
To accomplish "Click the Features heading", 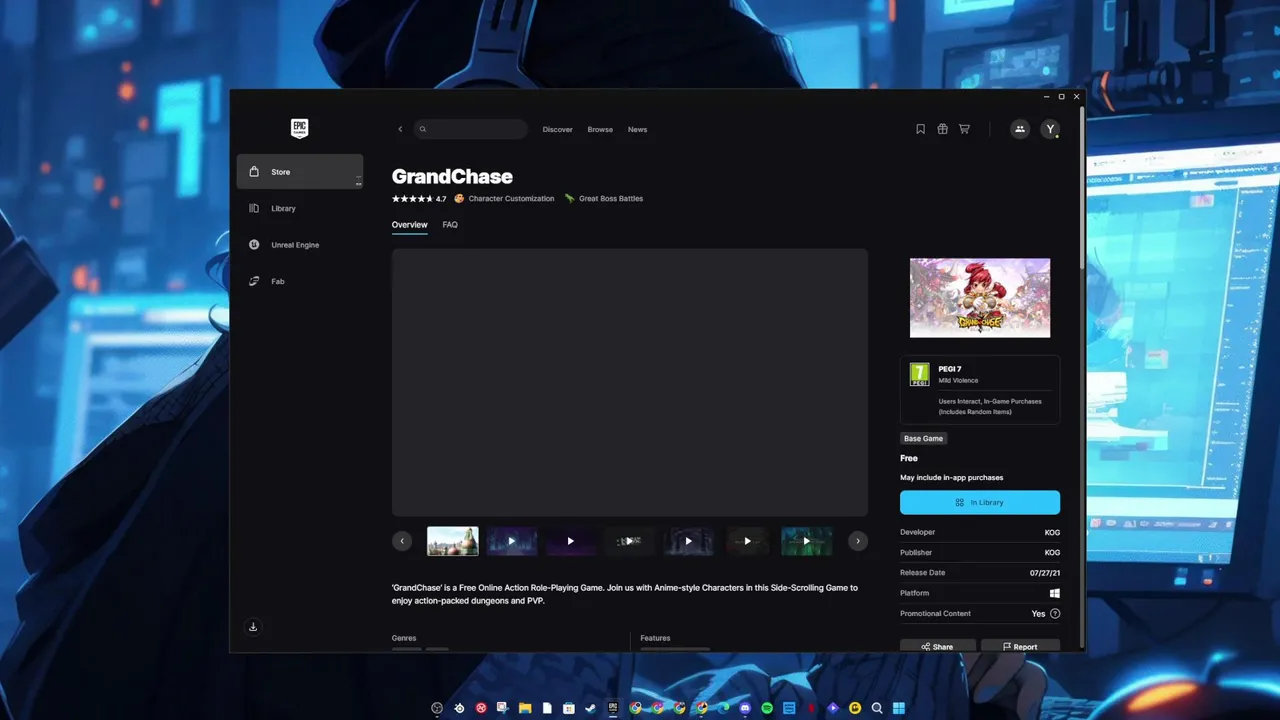I will pos(655,638).
